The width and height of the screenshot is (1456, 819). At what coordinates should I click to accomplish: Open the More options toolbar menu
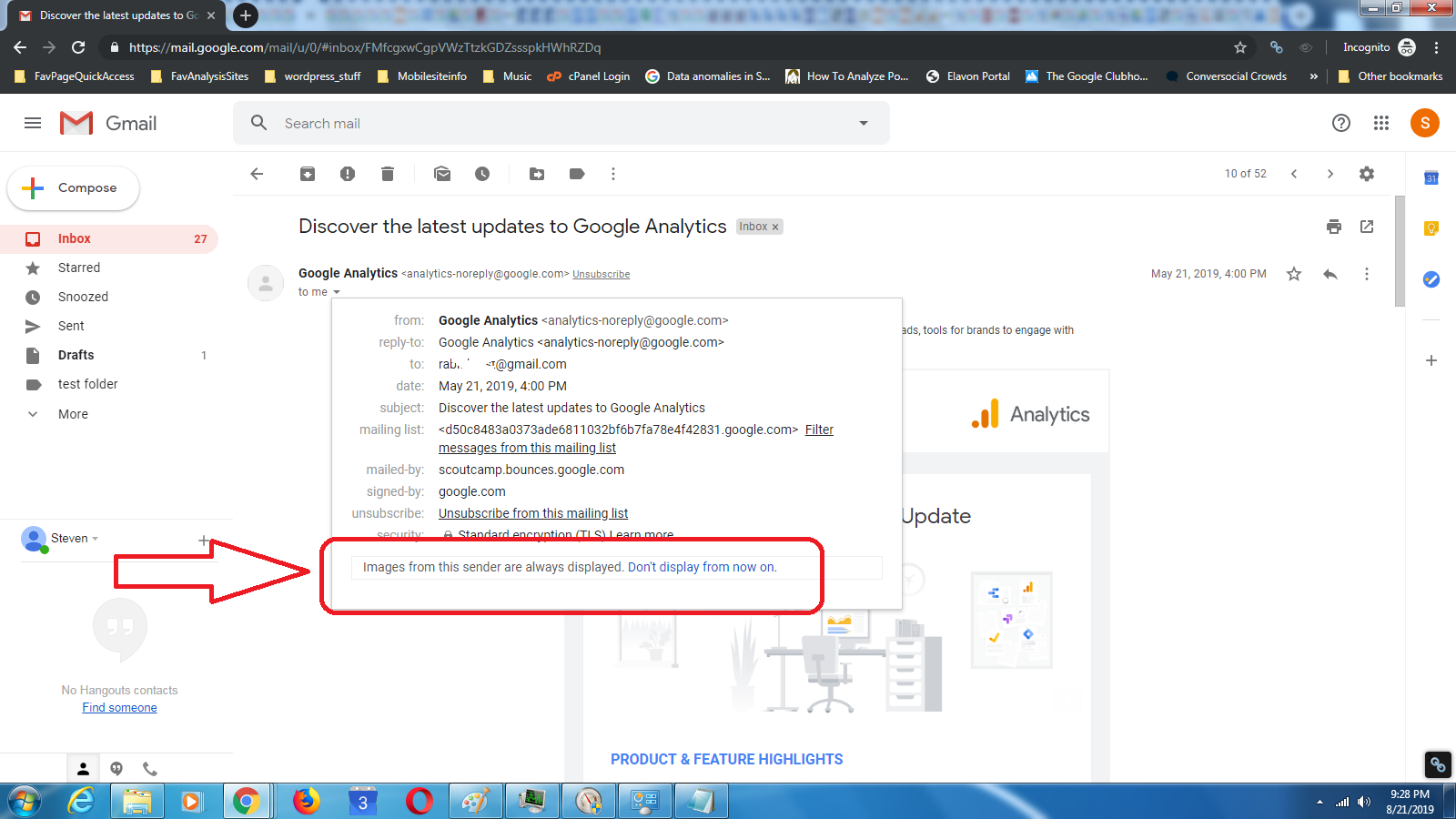(613, 174)
